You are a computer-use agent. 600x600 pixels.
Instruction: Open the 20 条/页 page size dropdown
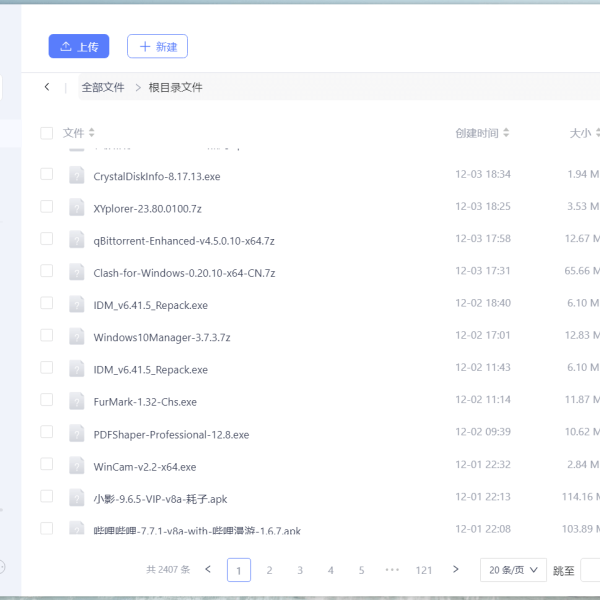(513, 570)
